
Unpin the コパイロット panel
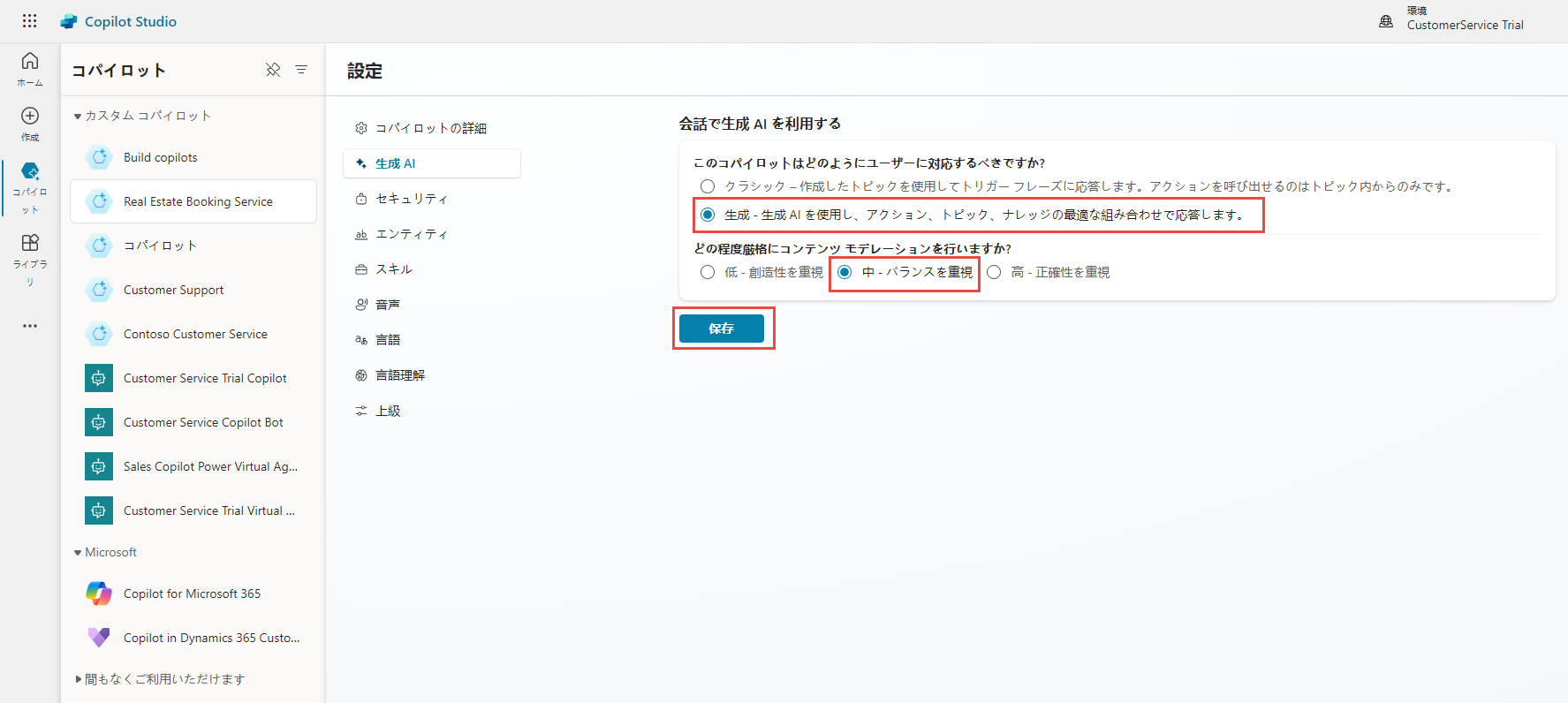point(273,70)
